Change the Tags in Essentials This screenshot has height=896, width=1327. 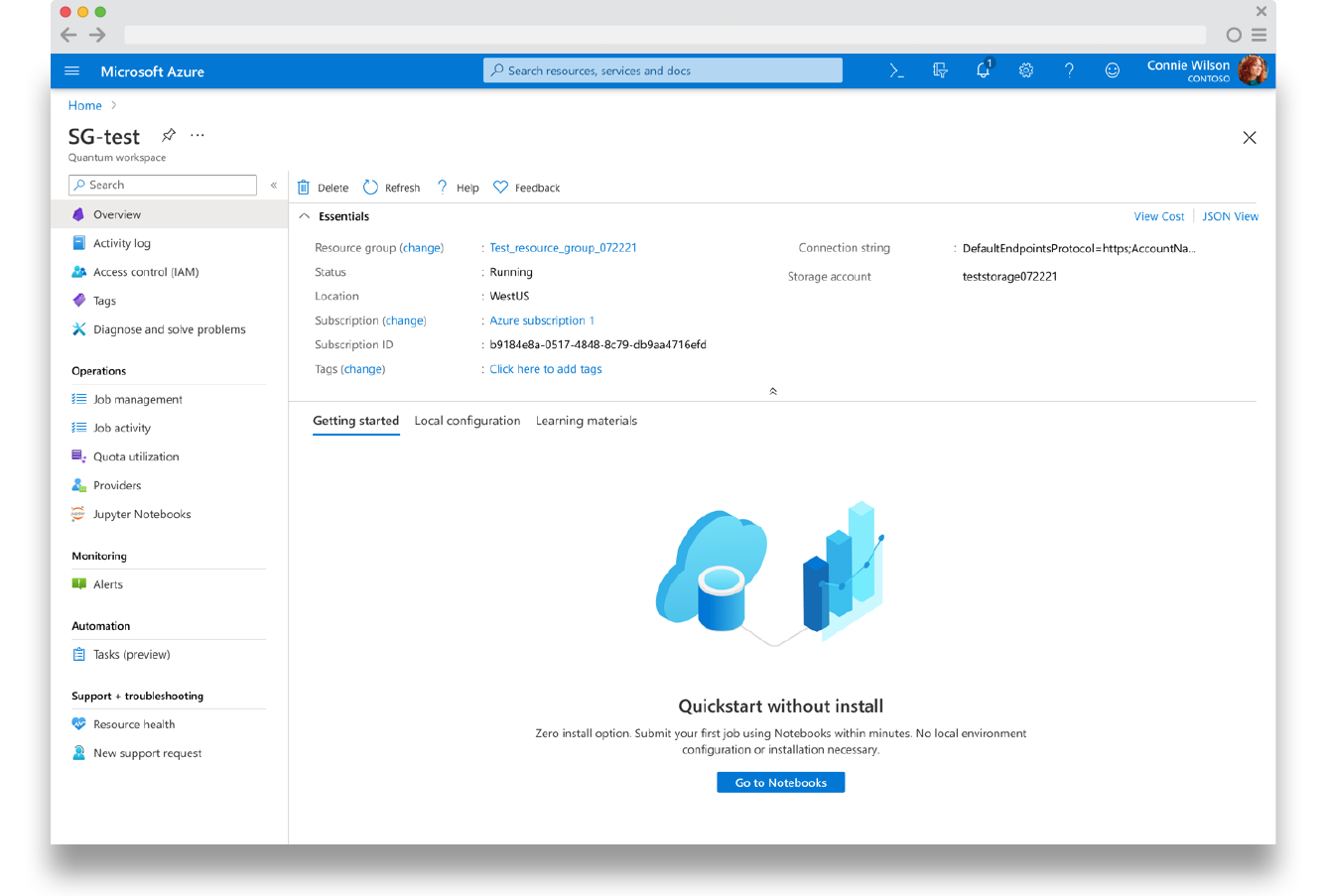click(x=363, y=369)
